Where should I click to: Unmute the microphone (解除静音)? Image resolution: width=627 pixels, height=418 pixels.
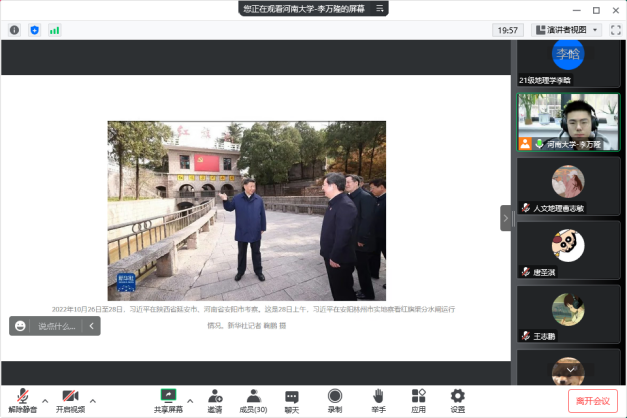pyautogui.click(x=22, y=399)
